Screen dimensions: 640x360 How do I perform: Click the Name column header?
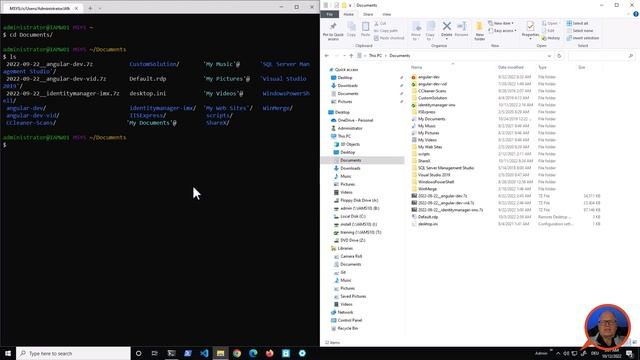(416, 67)
